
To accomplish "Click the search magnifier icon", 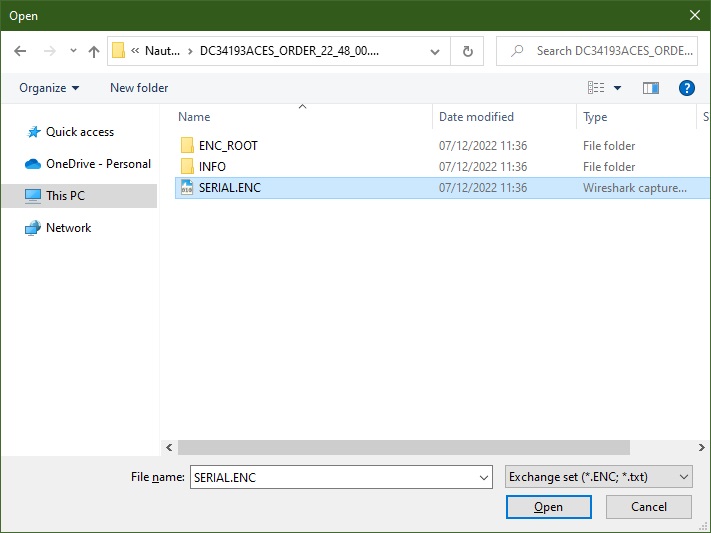I will point(517,51).
